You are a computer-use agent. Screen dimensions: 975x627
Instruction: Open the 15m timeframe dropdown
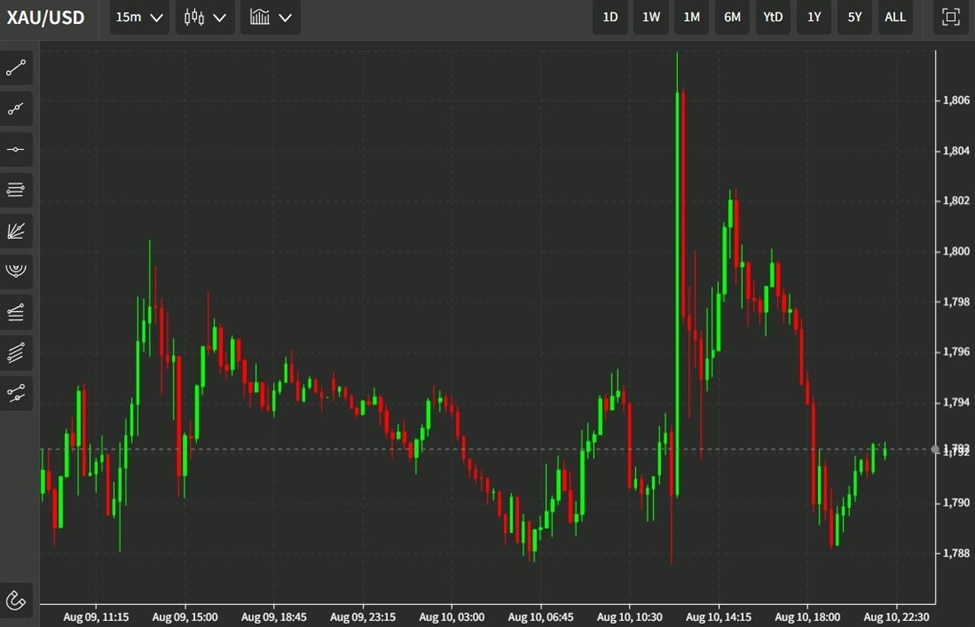pyautogui.click(x=138, y=17)
